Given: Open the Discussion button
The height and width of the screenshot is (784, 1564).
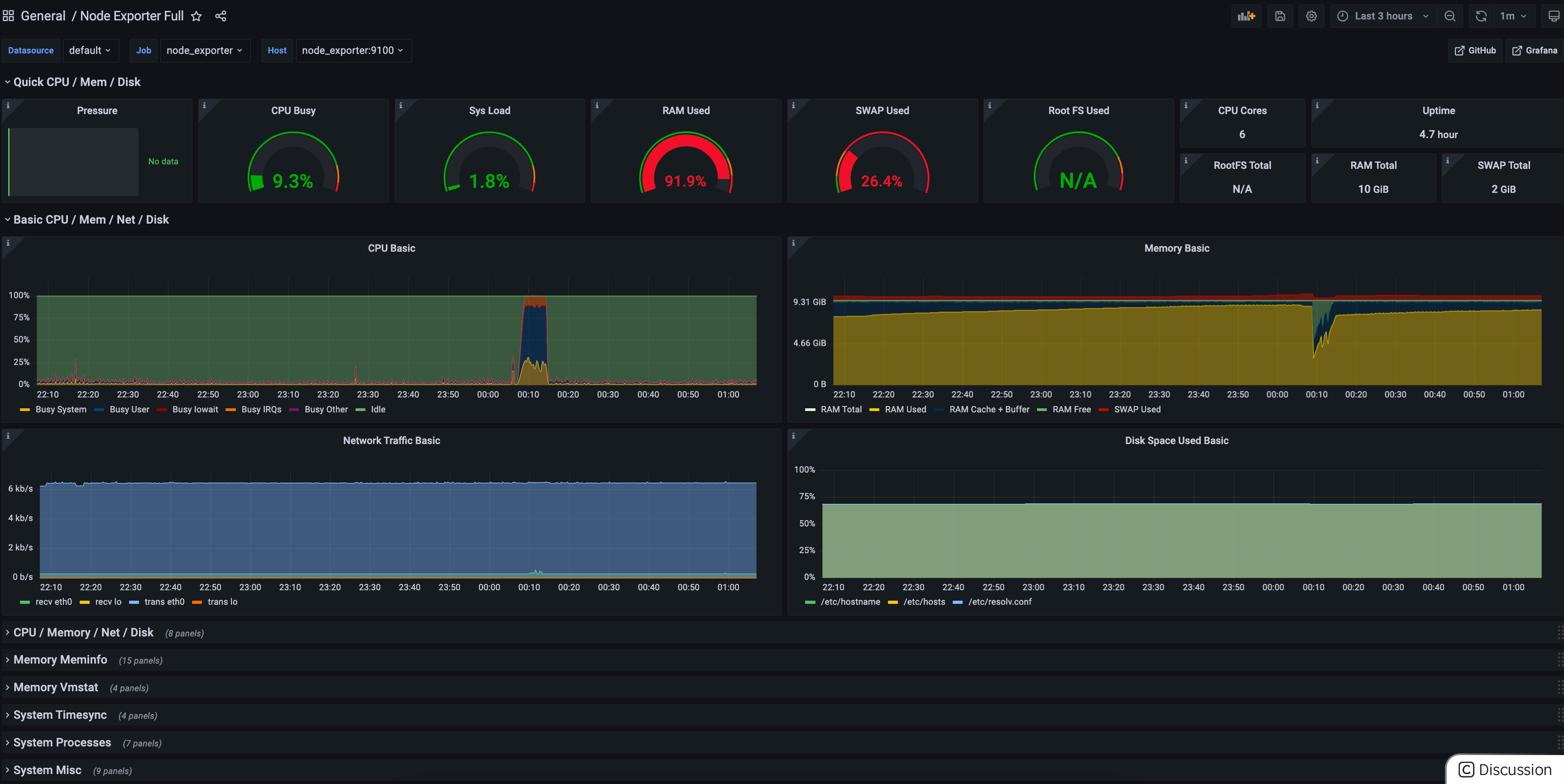Looking at the screenshot, I should 1505,770.
